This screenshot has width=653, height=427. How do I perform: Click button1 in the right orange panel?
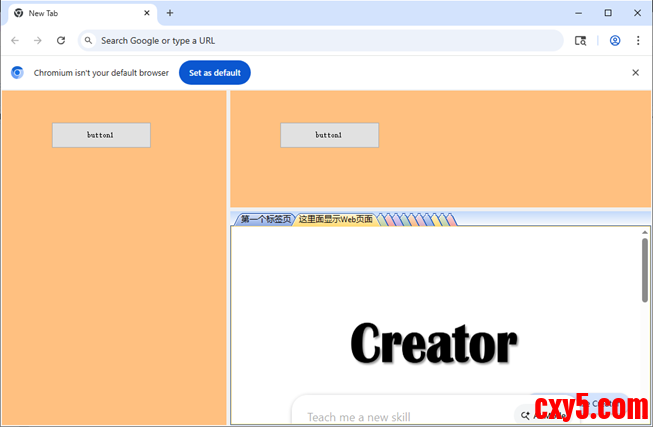click(x=329, y=135)
